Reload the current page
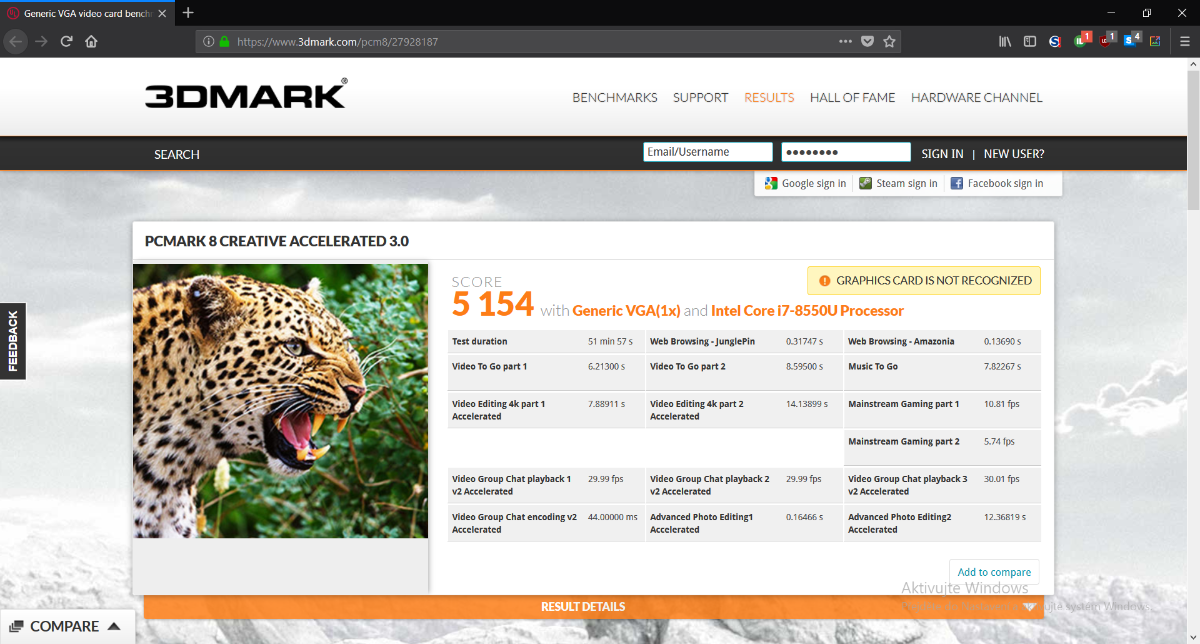This screenshot has width=1200, height=644. point(66,42)
